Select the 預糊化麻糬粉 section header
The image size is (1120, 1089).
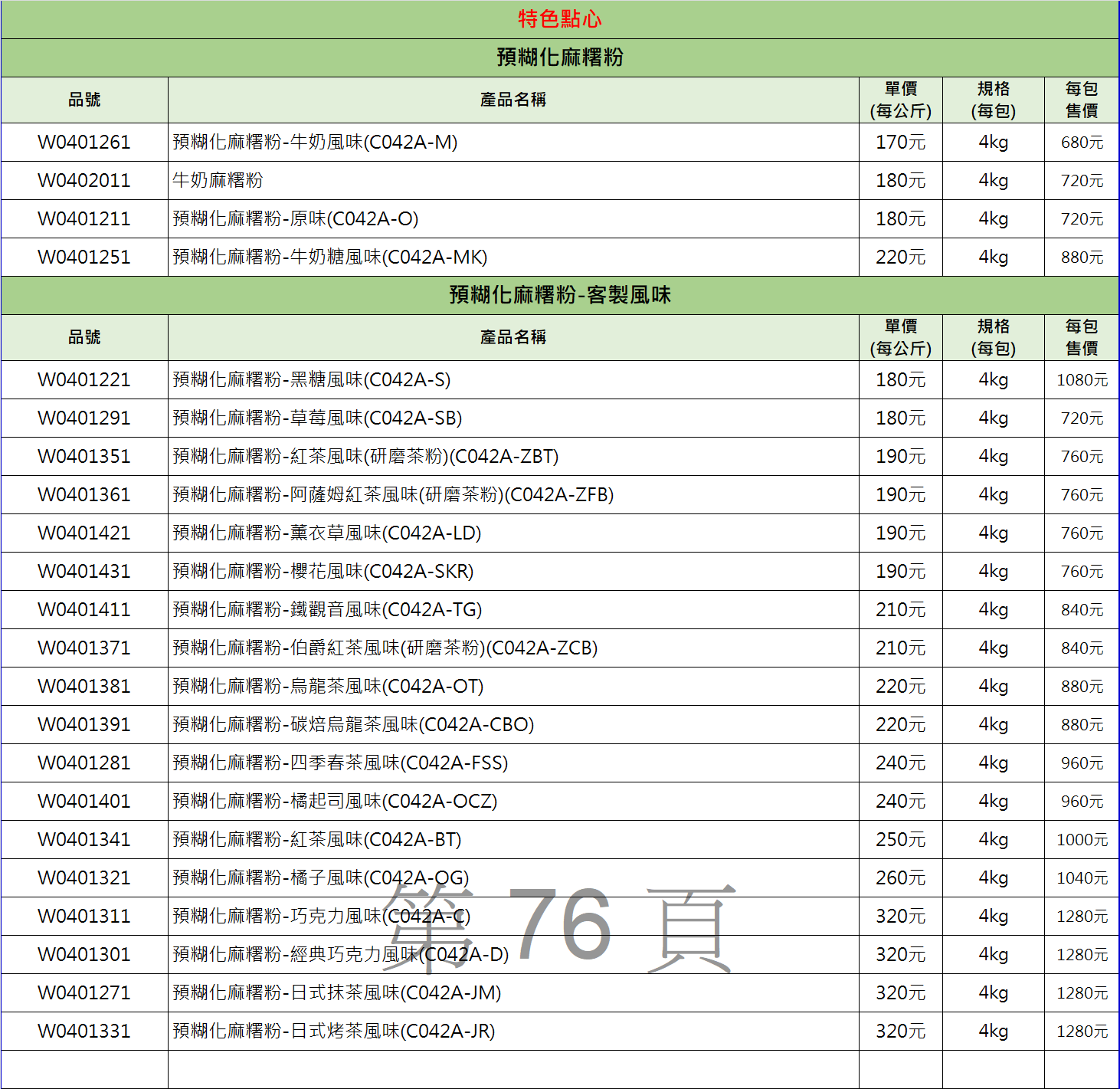(x=559, y=57)
